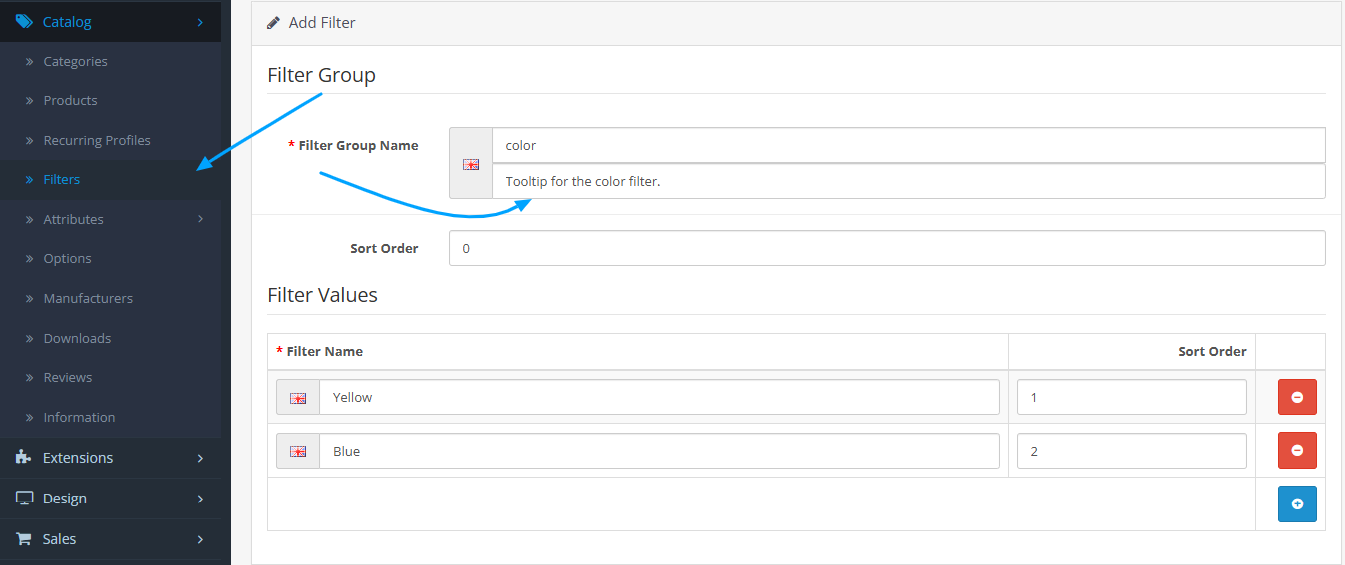
Task: Remove the Yellow filter row
Action: (1297, 397)
